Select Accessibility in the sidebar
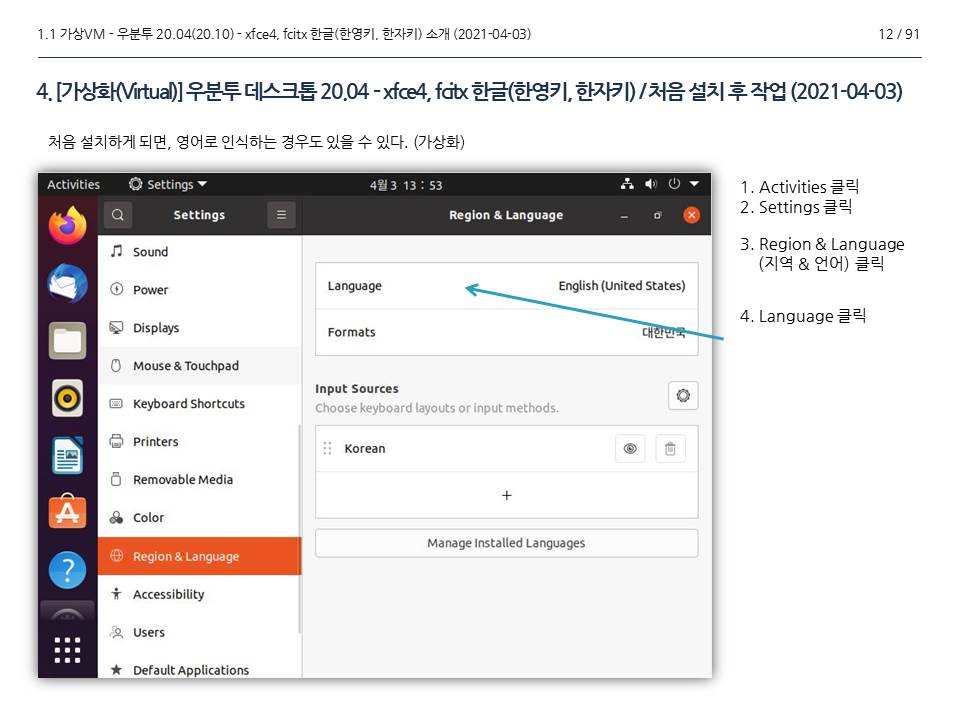Image resolution: width=960 pixels, height=720 pixels. click(199, 594)
